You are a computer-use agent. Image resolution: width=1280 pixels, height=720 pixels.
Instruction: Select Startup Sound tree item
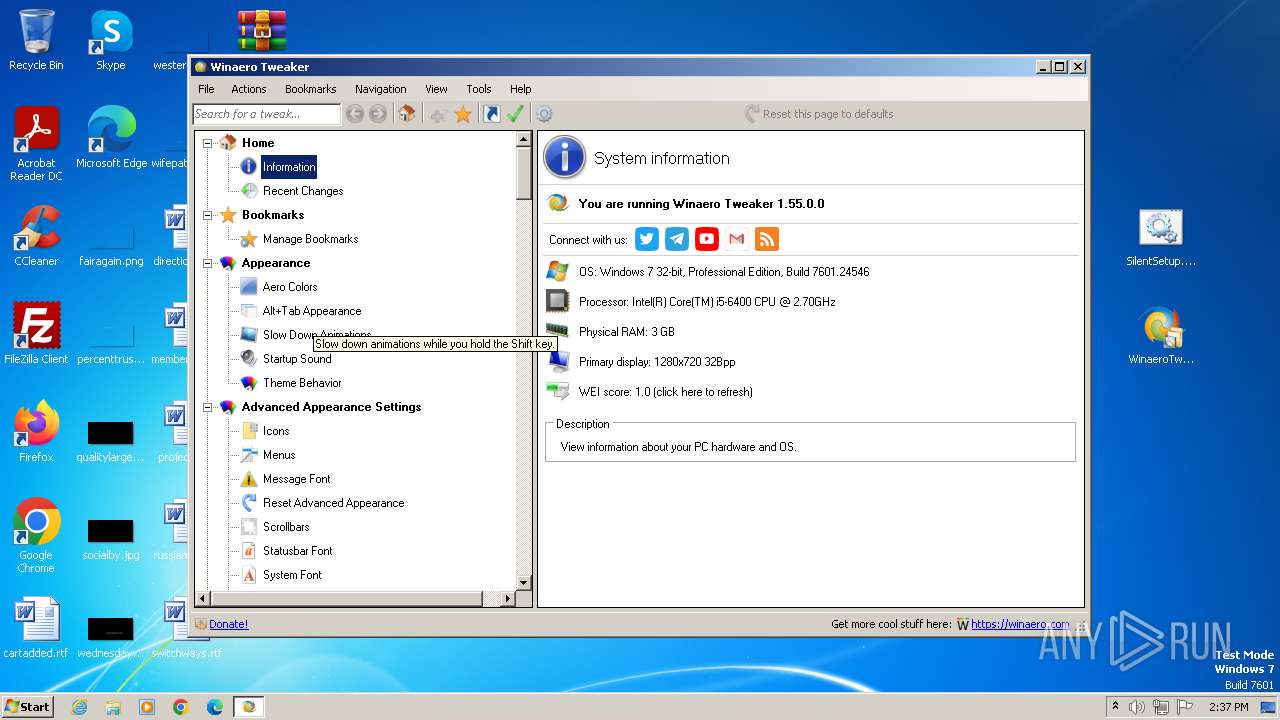pos(297,359)
